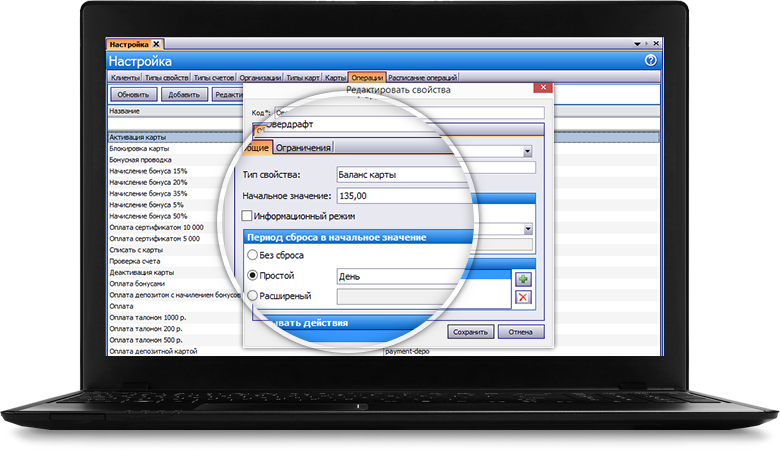Click the green plus add icon
This screenshot has width=780, height=450.
point(522,280)
